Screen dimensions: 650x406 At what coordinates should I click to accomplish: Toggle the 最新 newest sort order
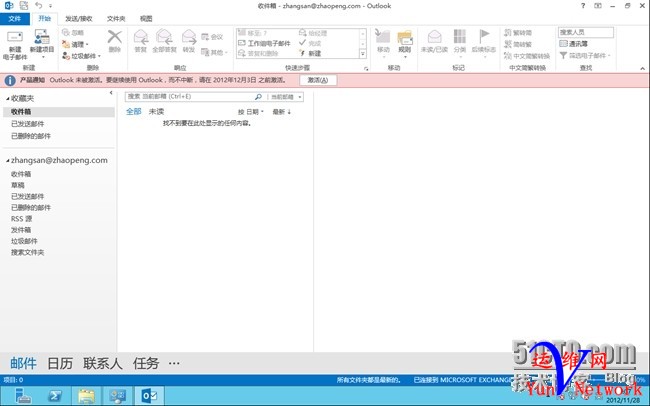pyautogui.click(x=282, y=112)
